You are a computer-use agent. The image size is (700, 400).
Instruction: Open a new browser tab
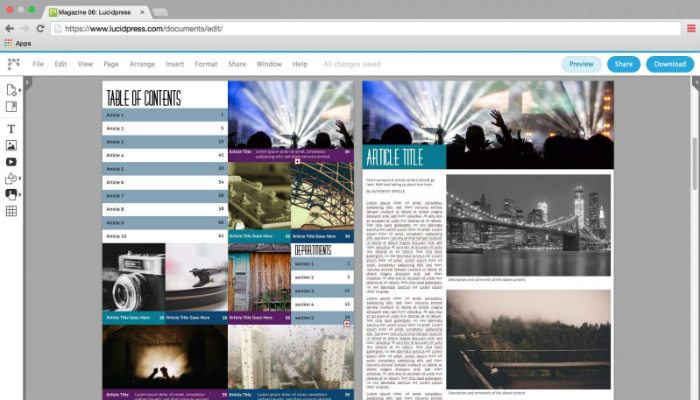coord(161,12)
